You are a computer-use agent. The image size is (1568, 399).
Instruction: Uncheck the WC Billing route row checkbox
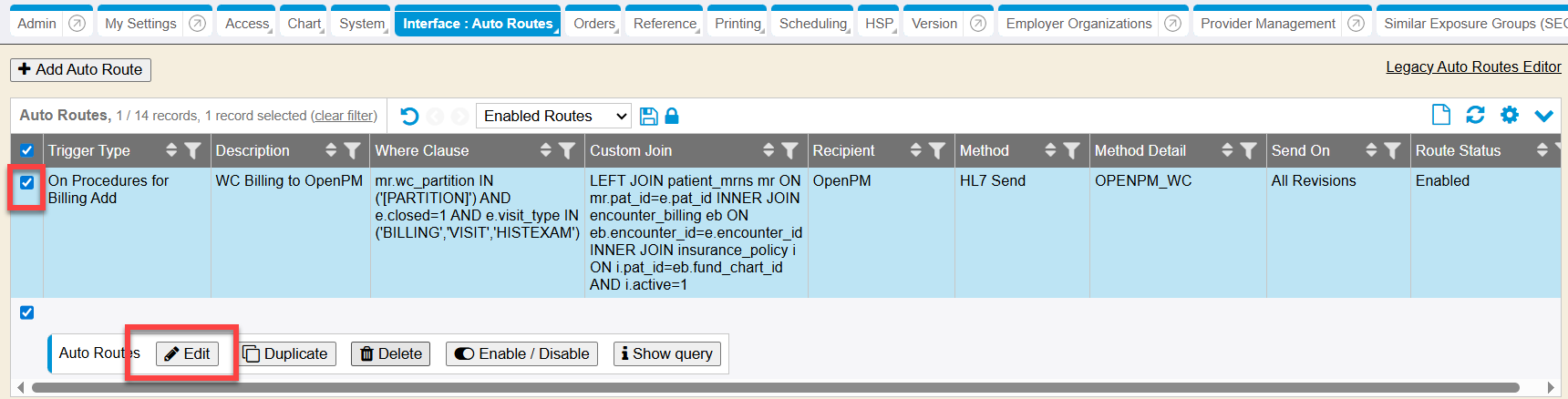[27, 182]
